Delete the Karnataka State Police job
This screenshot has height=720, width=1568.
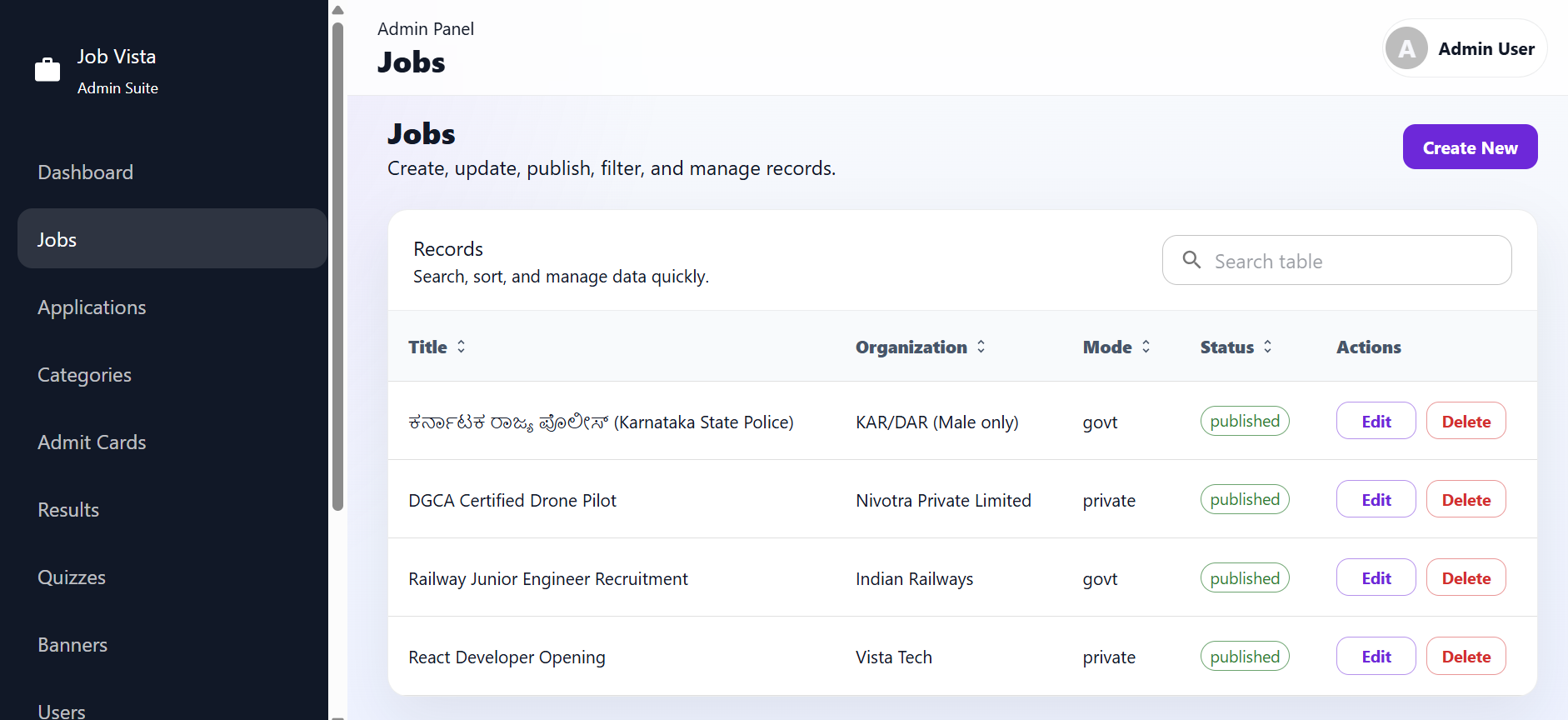tap(1466, 421)
